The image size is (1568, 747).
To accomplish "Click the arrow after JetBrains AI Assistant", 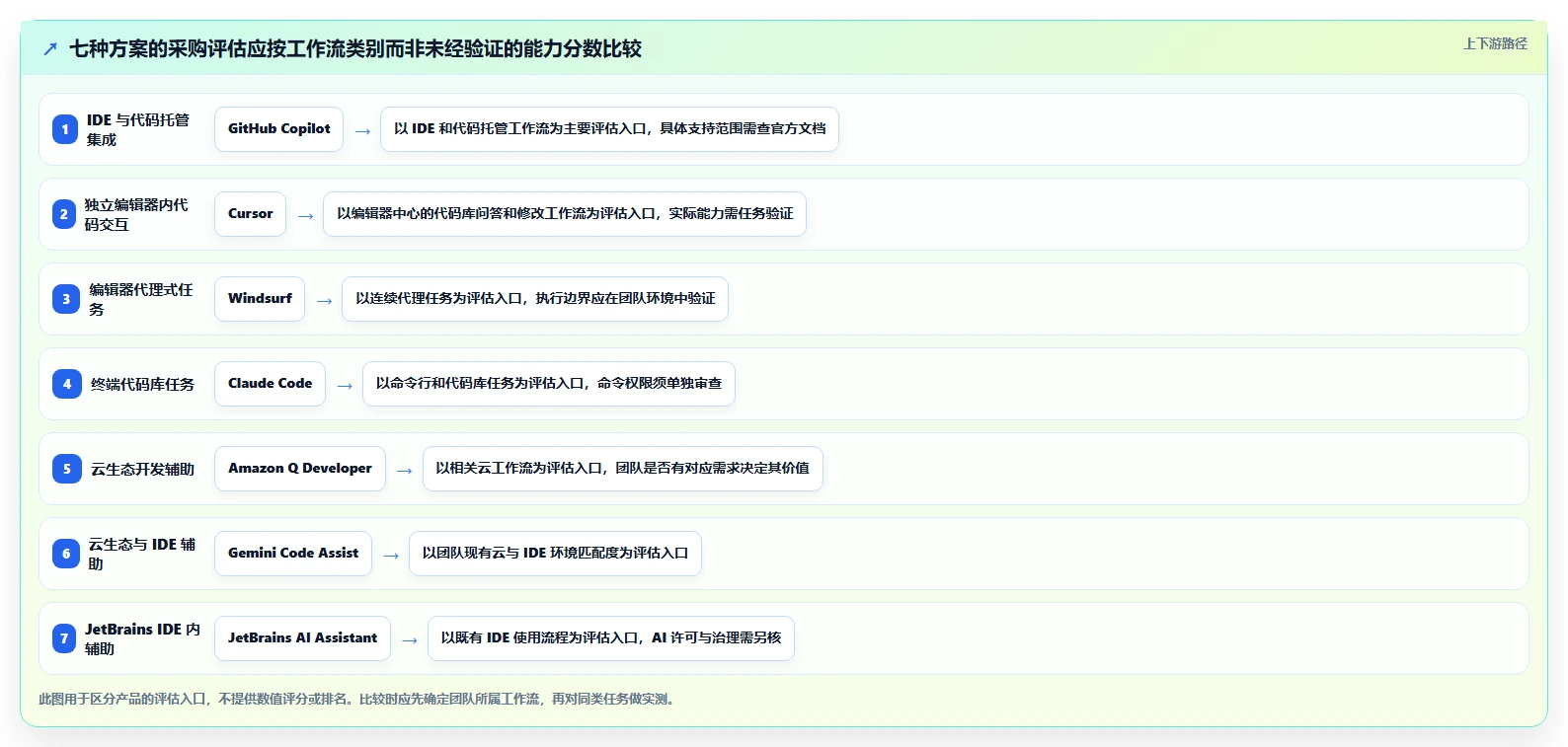I will pos(410,640).
